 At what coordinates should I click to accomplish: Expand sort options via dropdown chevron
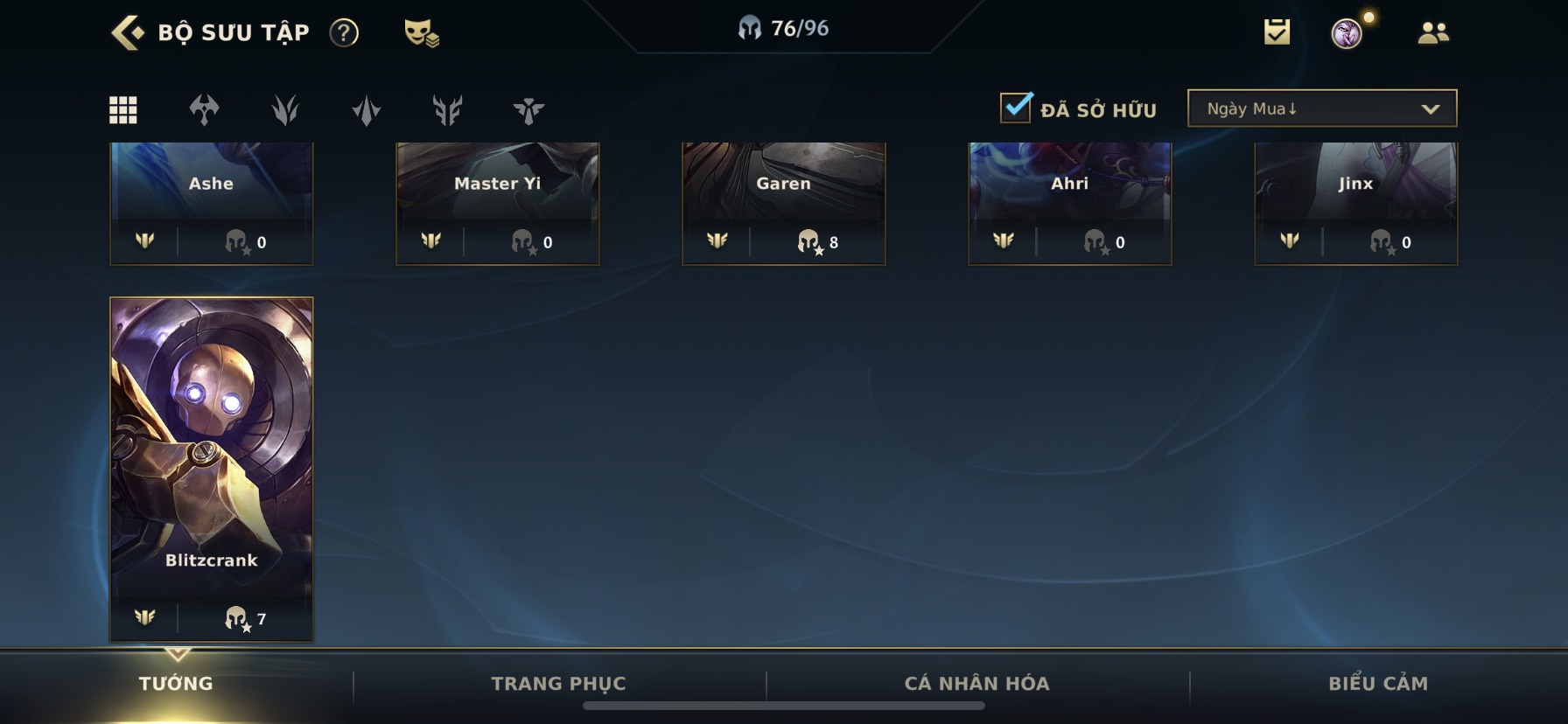[1431, 109]
